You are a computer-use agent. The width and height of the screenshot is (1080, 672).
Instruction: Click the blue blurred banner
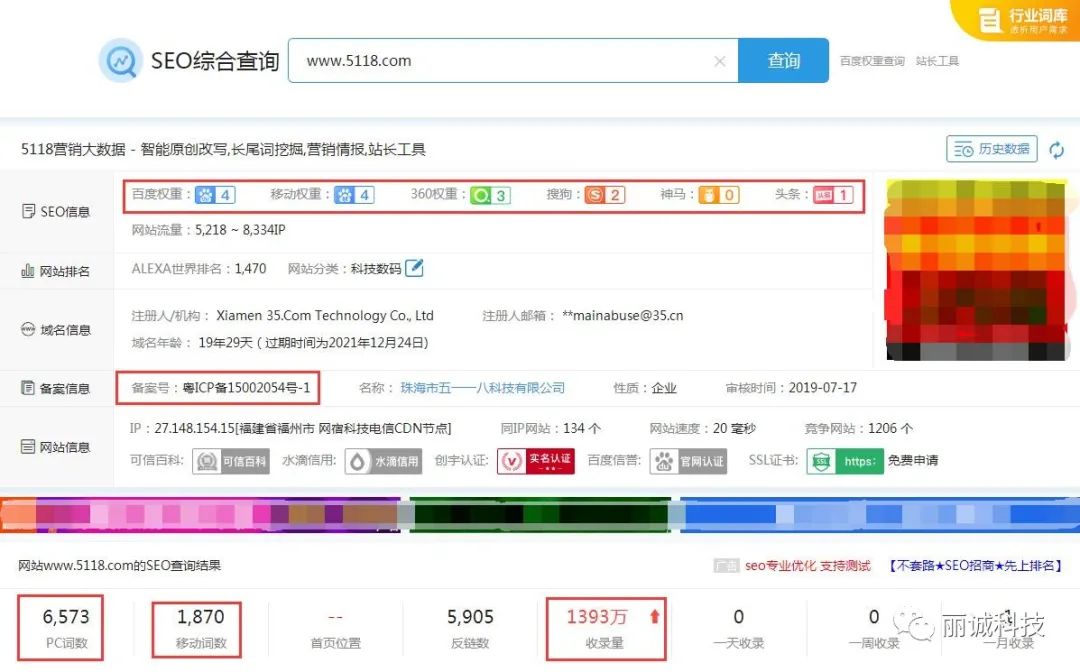pos(880,514)
